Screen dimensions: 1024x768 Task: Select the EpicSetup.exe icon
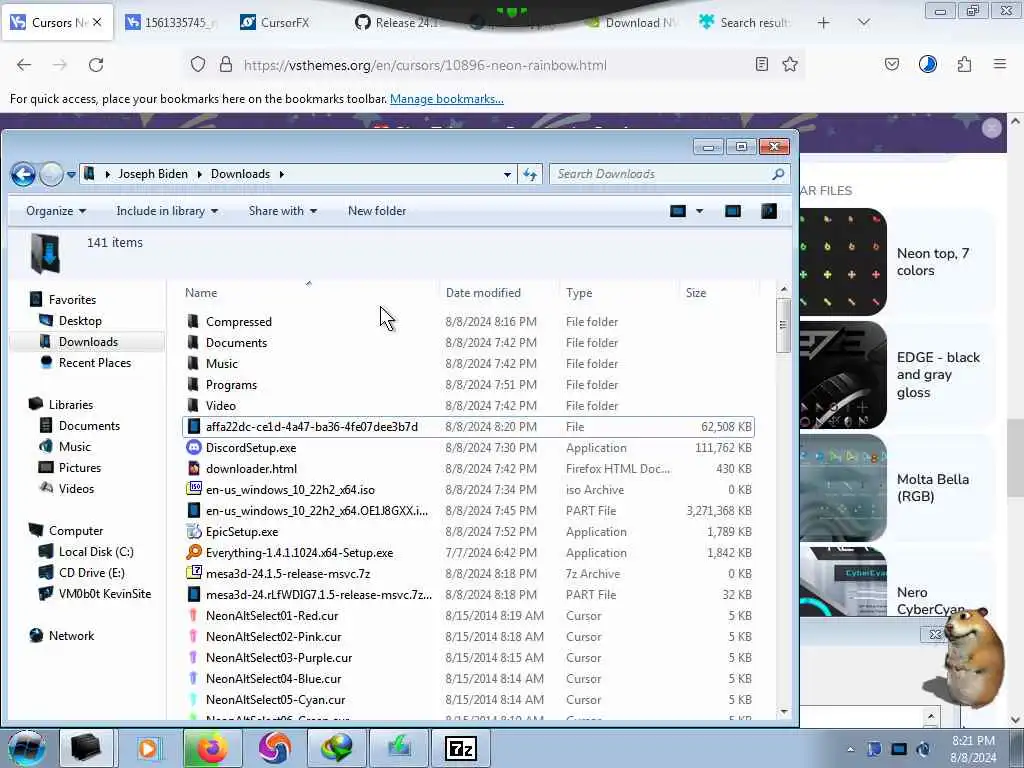pyautogui.click(x=193, y=532)
